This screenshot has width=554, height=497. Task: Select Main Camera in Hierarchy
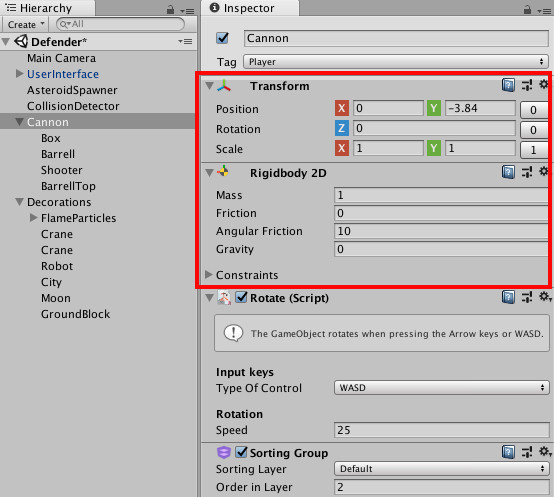(x=61, y=58)
